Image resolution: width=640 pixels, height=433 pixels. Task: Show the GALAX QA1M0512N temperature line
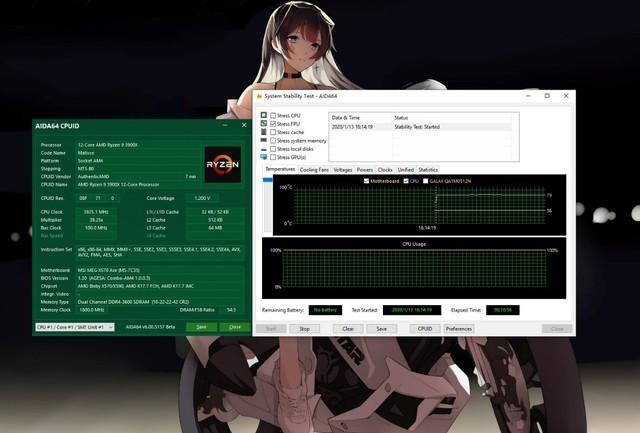(x=425, y=181)
